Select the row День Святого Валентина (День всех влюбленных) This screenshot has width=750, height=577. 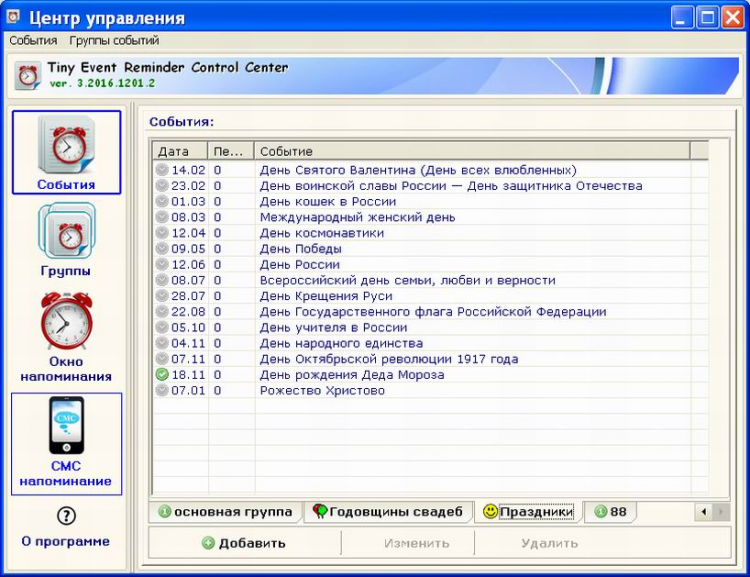coord(430,170)
